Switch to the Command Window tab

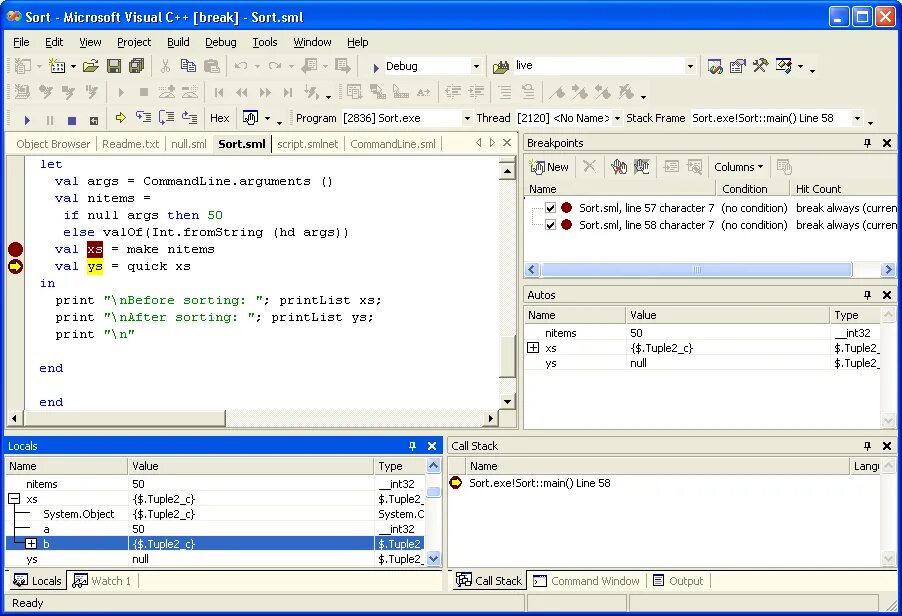(x=587, y=581)
